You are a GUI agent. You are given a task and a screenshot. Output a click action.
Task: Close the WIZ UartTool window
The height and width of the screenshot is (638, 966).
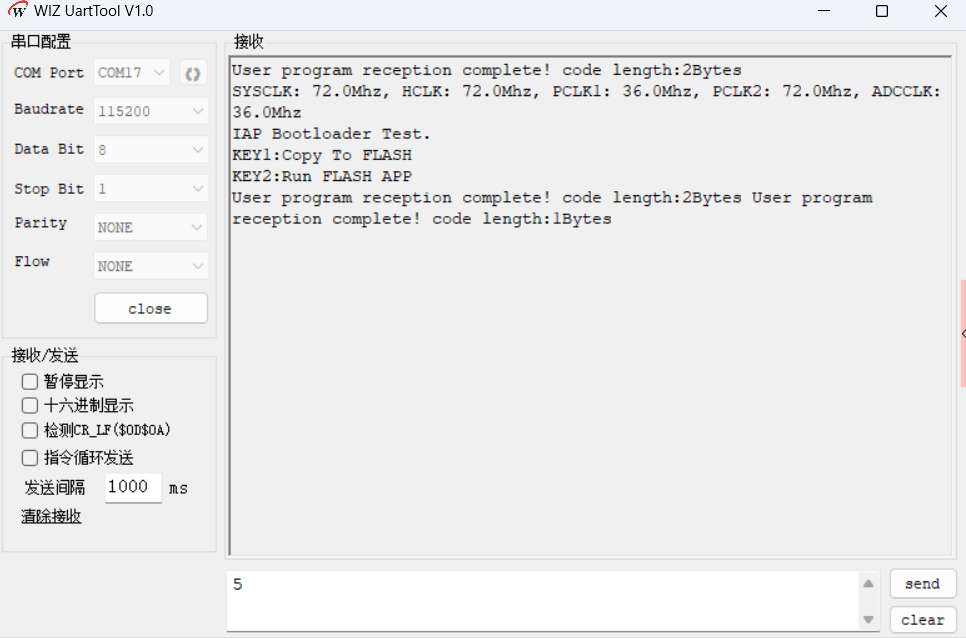point(940,11)
